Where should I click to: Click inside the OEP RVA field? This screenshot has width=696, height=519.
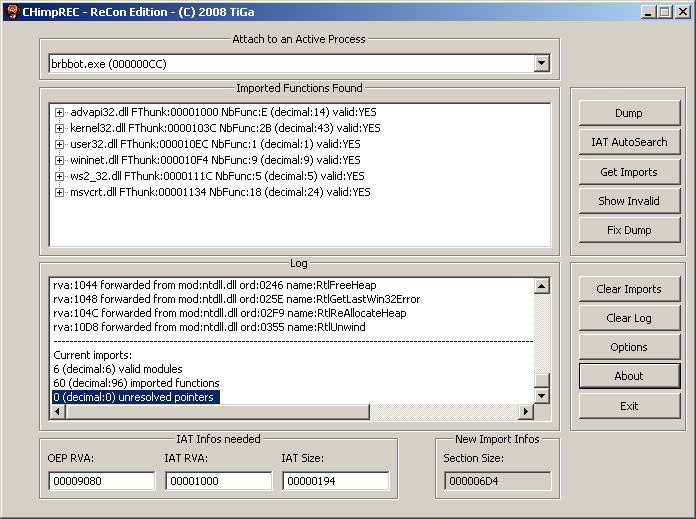tap(100, 481)
